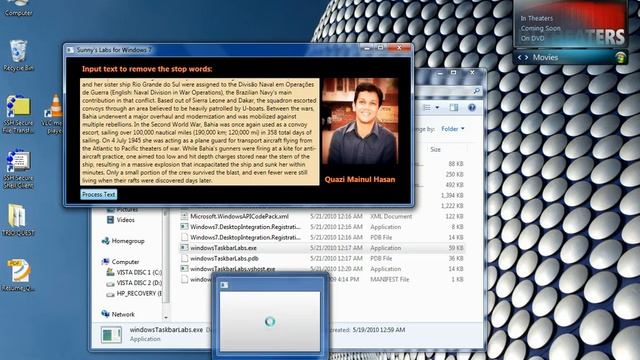Select the SSH Secure Shell Client desktop icon
Image resolution: width=640 pixels, height=360 pixels.
18,169
